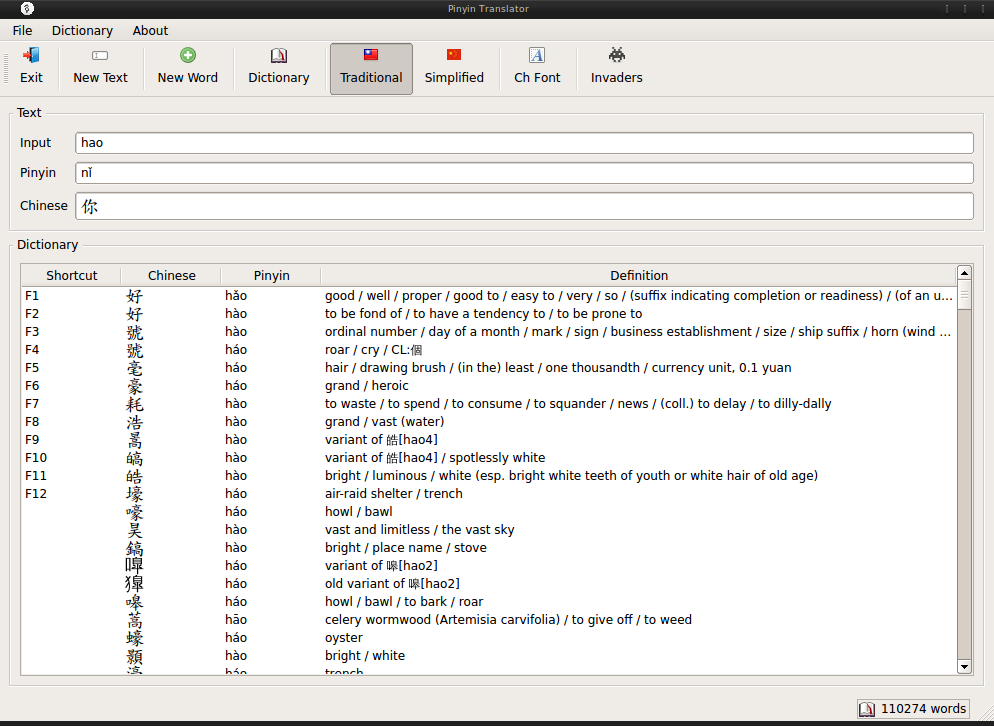The height and width of the screenshot is (726, 994).
Task: Select the F7 row 'to waste / to spend'
Action: pyautogui.click(x=489, y=403)
